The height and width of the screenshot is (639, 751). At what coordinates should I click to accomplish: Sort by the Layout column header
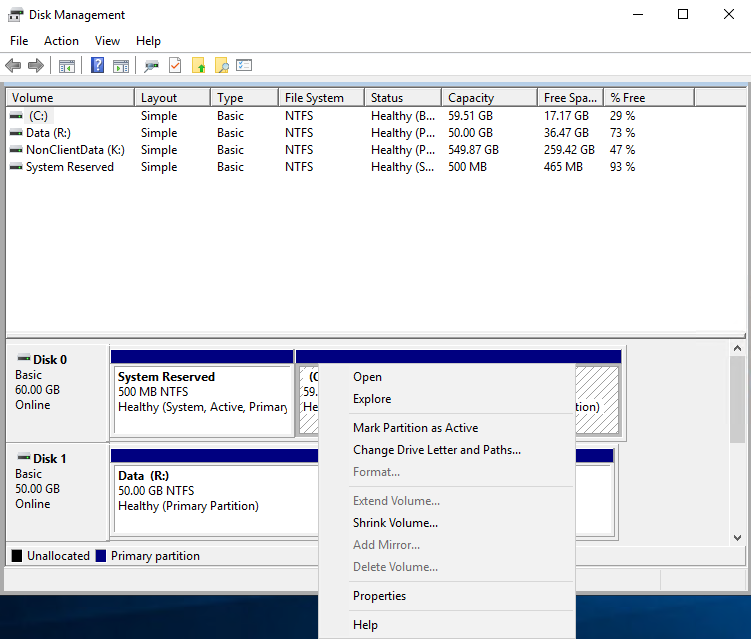click(x=172, y=98)
